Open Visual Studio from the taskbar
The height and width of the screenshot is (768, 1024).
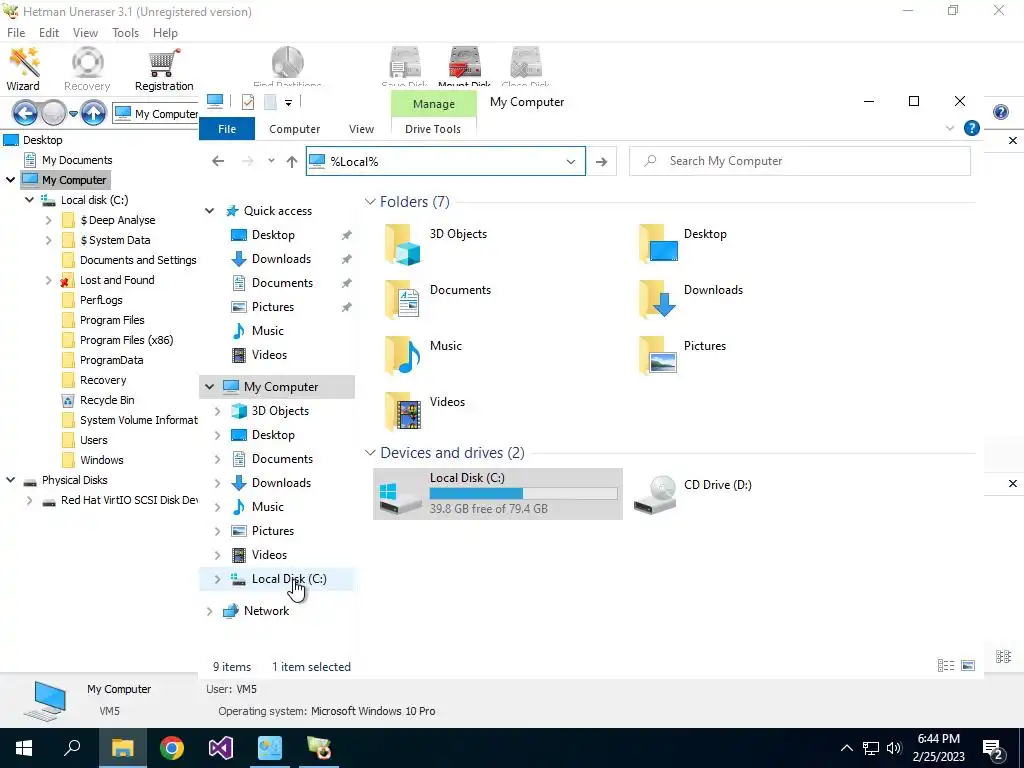(221, 748)
